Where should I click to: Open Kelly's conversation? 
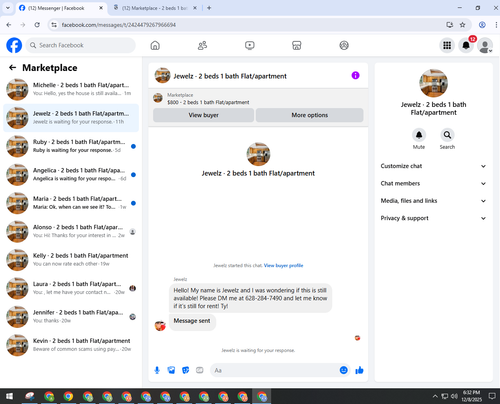[x=71, y=260]
